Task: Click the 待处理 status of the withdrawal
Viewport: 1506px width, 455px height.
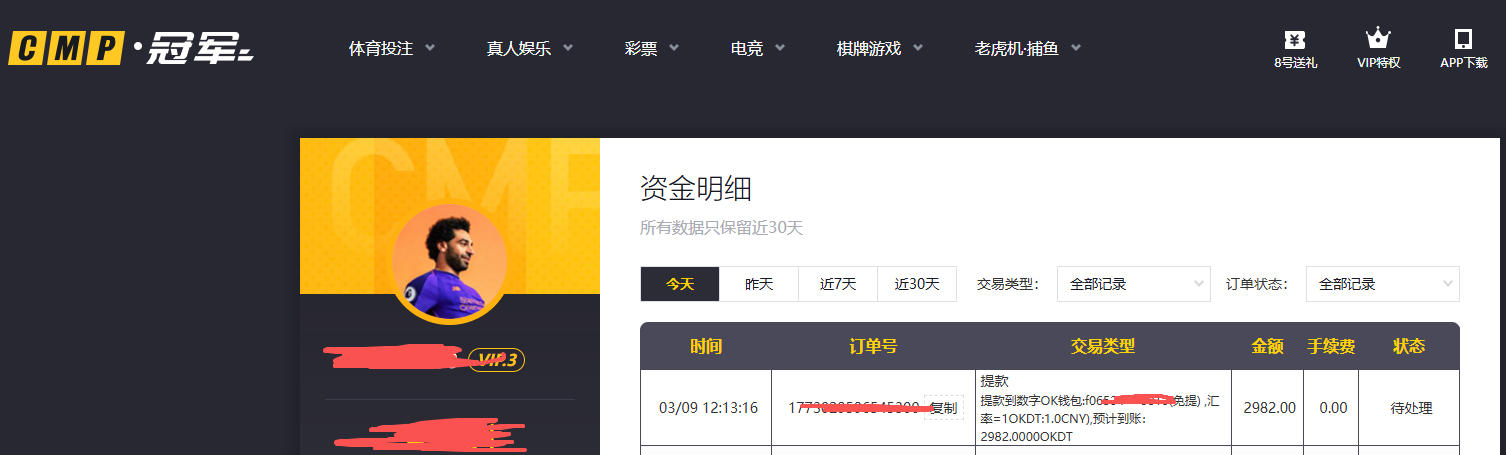Action: tap(1411, 408)
